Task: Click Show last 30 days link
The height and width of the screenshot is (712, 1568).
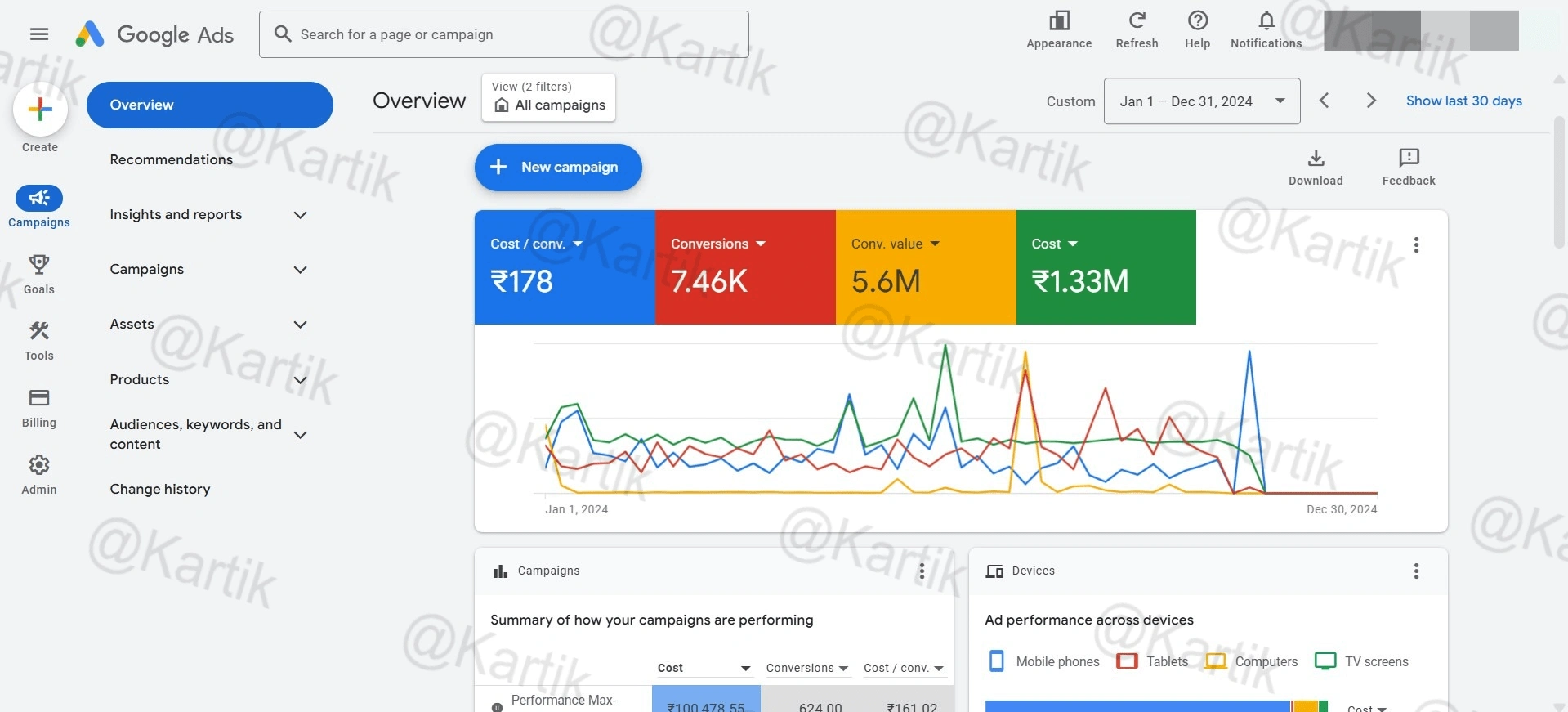Action: 1463,101
